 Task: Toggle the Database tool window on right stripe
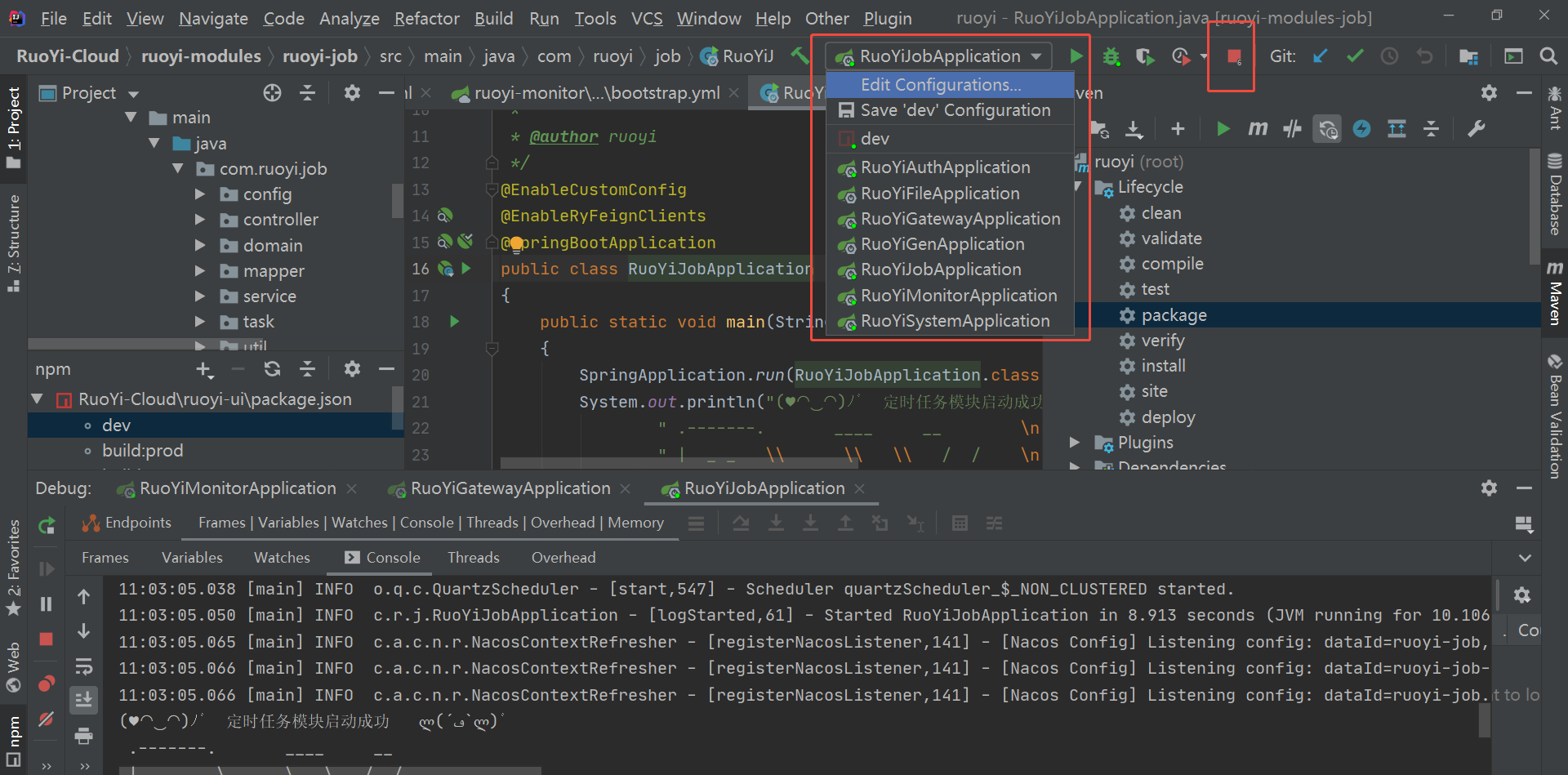[1554, 194]
